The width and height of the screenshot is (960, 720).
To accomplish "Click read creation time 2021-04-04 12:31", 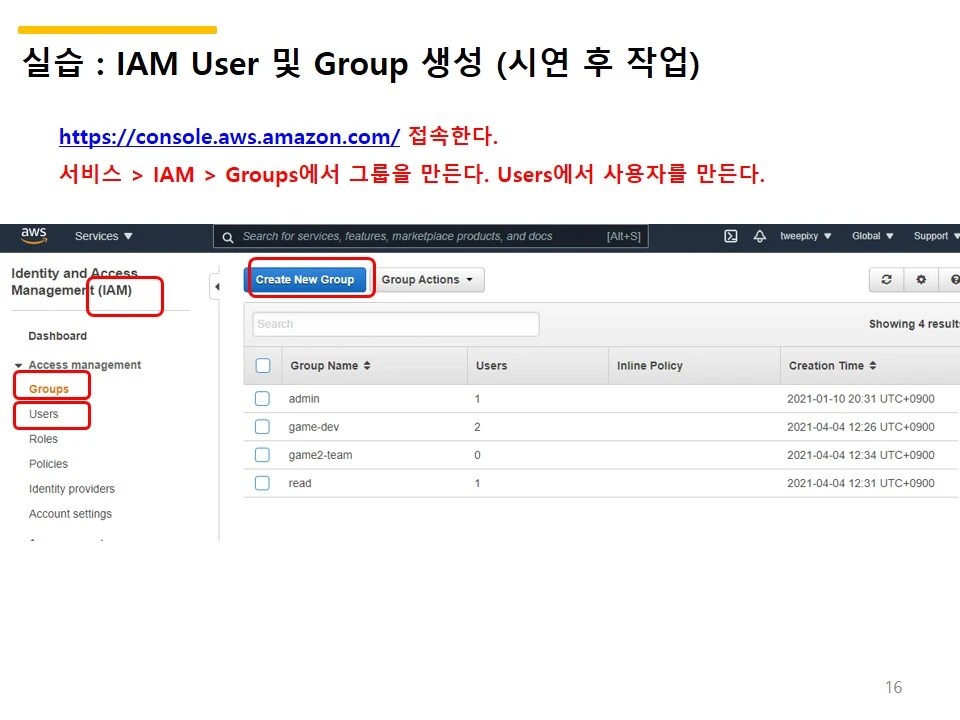I will pos(861,483).
